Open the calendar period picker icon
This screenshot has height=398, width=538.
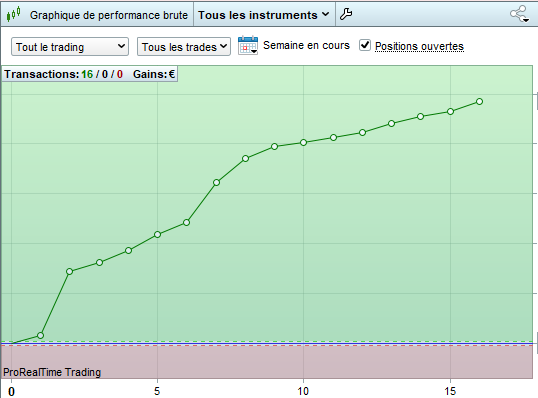tap(248, 45)
